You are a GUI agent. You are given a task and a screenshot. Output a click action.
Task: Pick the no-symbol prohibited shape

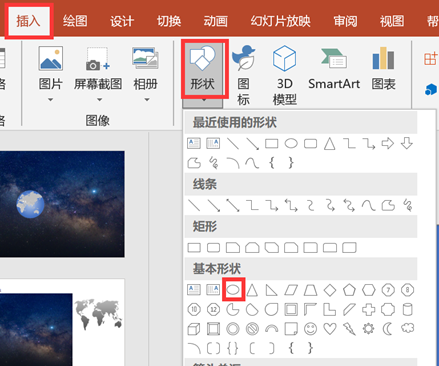pyautogui.click(x=252, y=329)
